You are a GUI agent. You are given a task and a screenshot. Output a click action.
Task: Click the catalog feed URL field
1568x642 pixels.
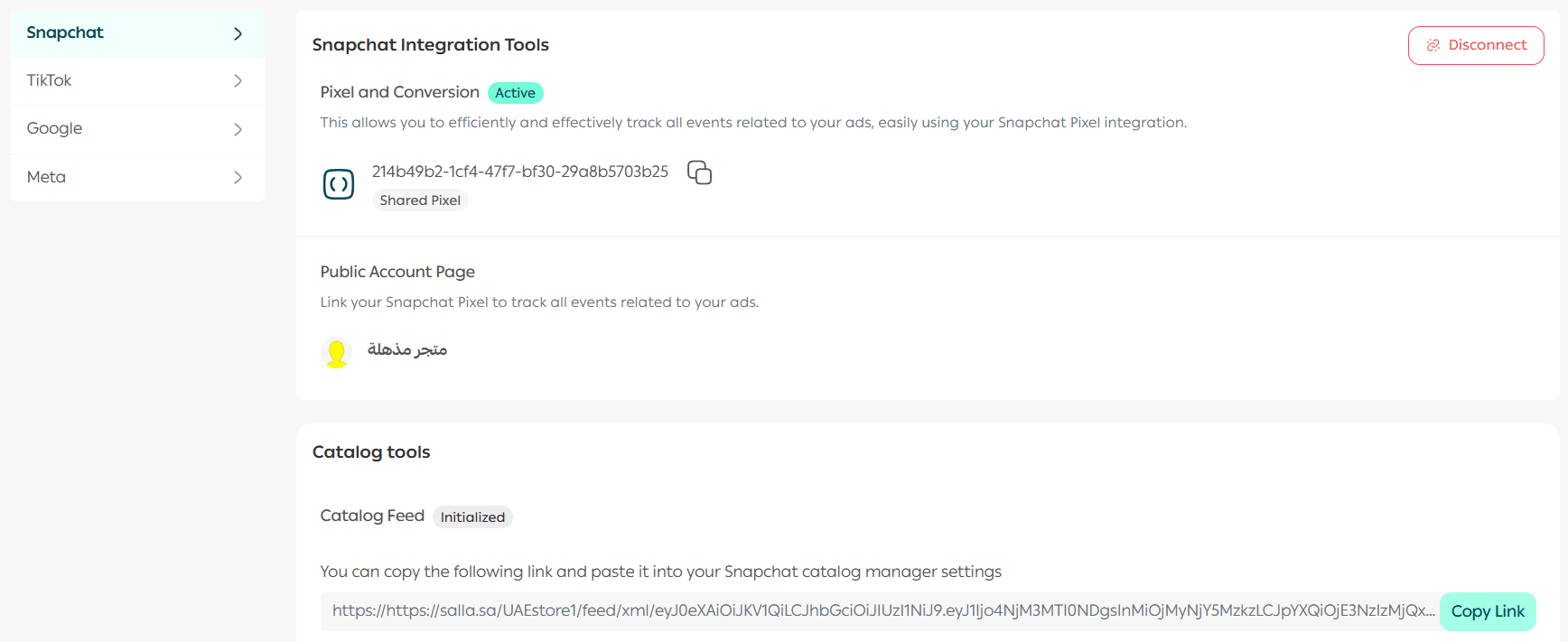881,611
